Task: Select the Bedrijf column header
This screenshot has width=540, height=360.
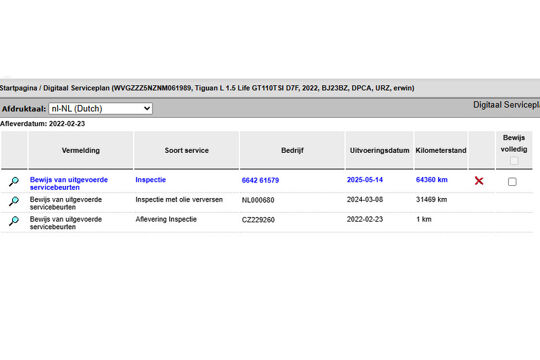Action: point(292,151)
